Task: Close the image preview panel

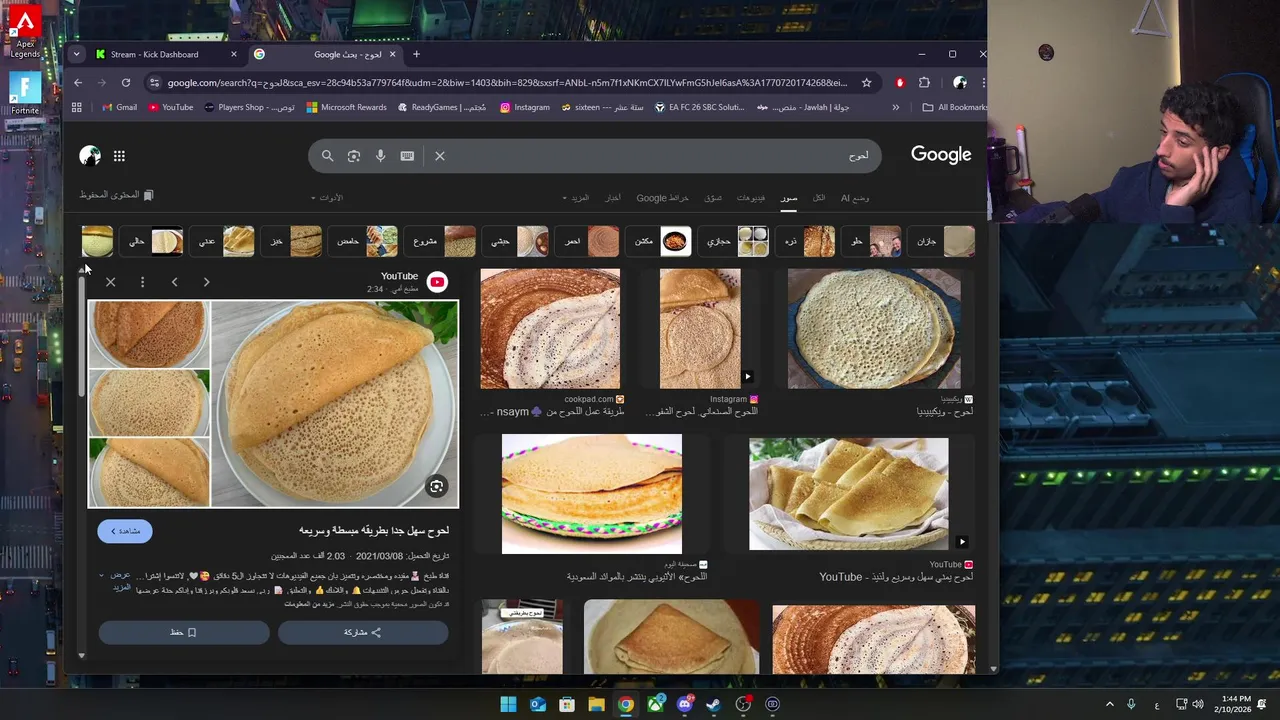Action: coord(111,282)
